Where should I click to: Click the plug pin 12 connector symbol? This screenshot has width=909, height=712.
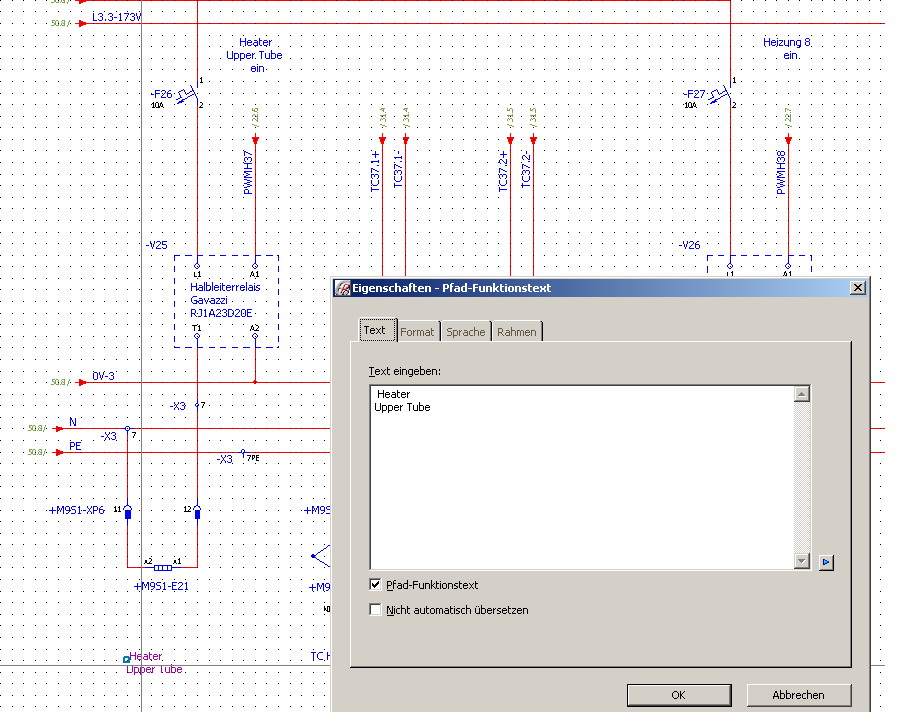click(197, 511)
